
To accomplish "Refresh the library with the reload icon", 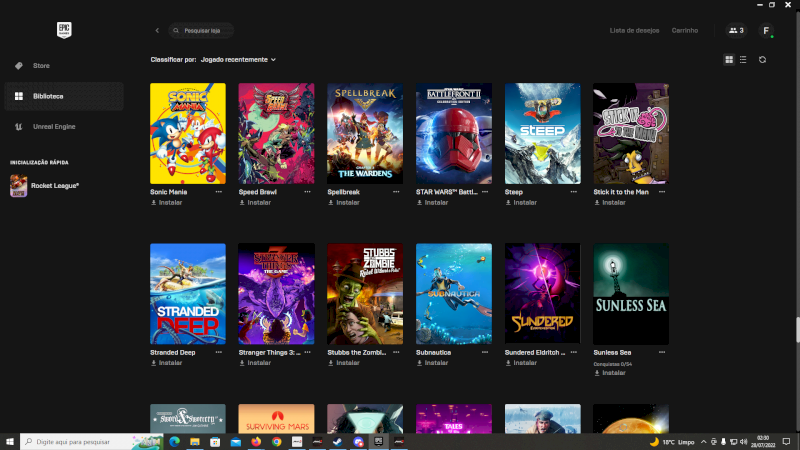I will (762, 60).
